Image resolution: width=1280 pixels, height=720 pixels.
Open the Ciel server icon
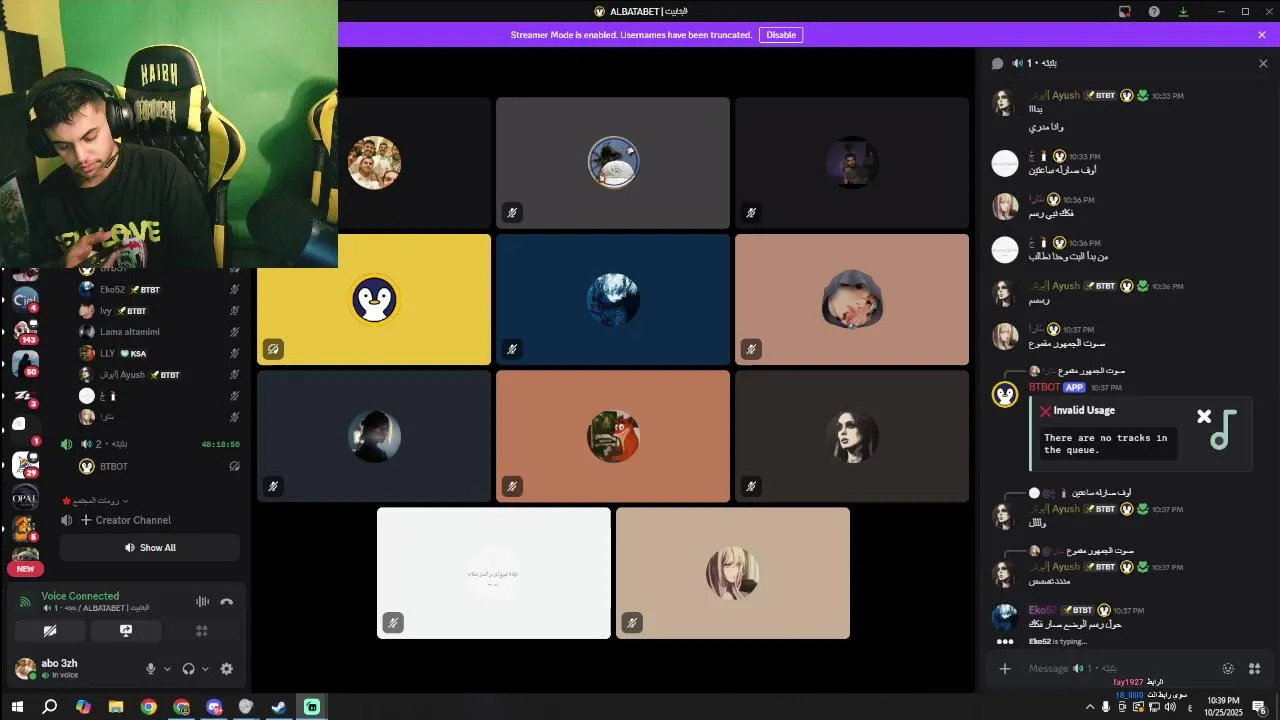coord(25,298)
